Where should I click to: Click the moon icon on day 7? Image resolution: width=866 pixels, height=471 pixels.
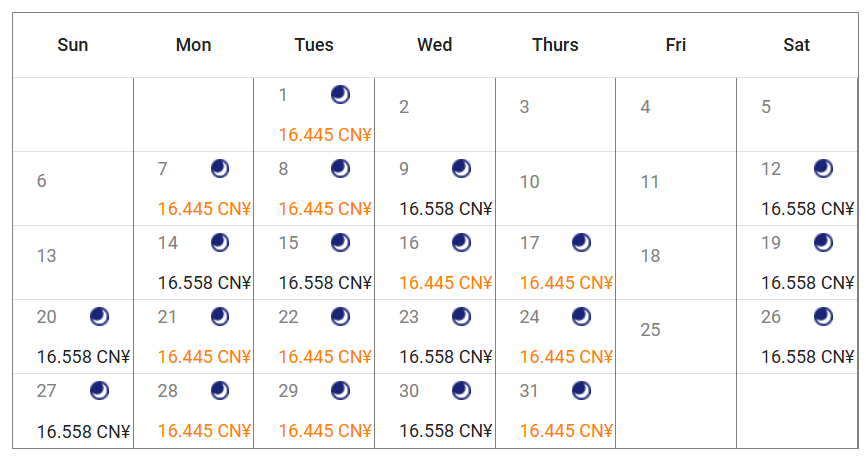tap(220, 169)
